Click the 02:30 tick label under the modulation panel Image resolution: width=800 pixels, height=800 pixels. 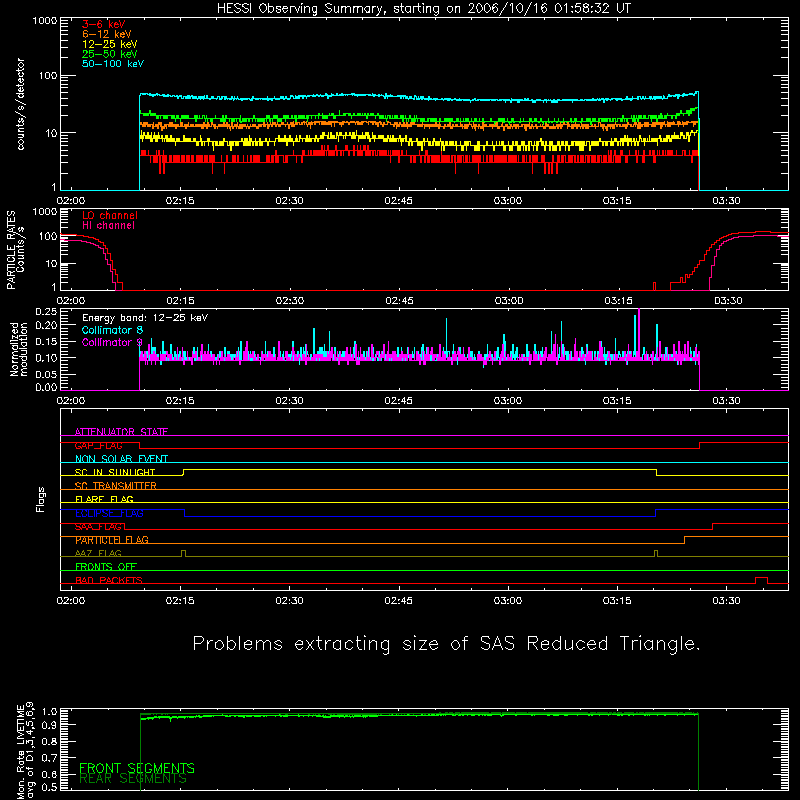pos(289,401)
